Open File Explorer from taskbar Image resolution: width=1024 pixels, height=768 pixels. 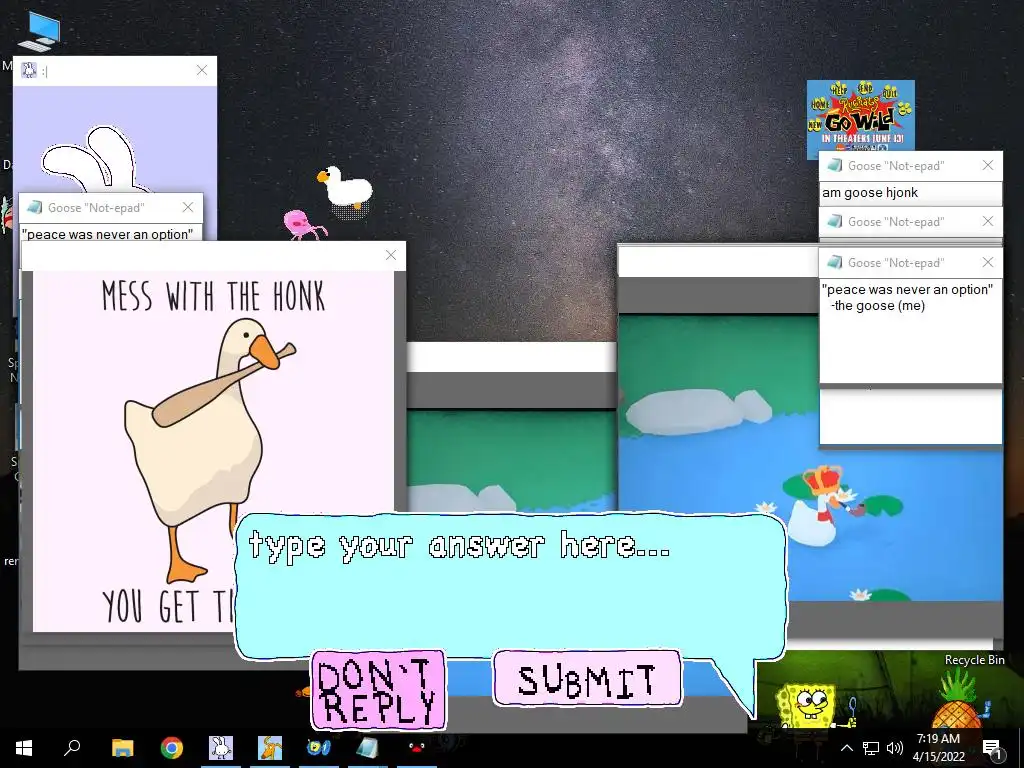(x=122, y=748)
